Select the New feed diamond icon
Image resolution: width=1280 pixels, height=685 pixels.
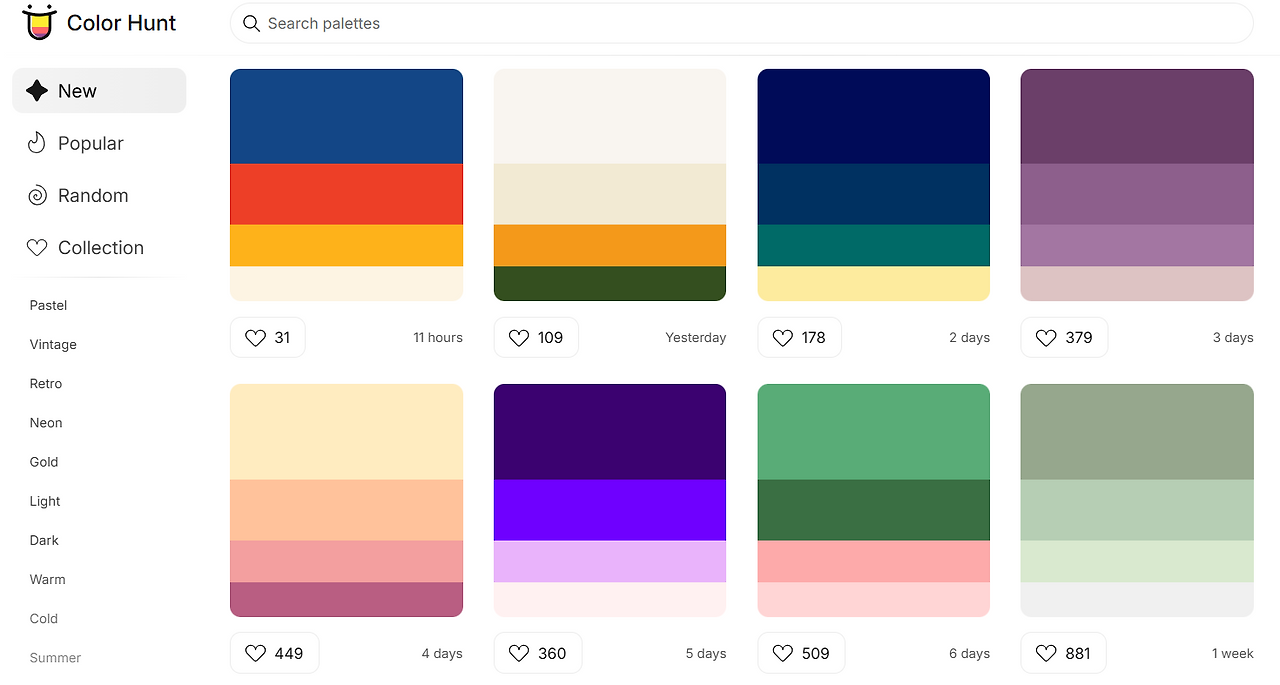click(36, 90)
